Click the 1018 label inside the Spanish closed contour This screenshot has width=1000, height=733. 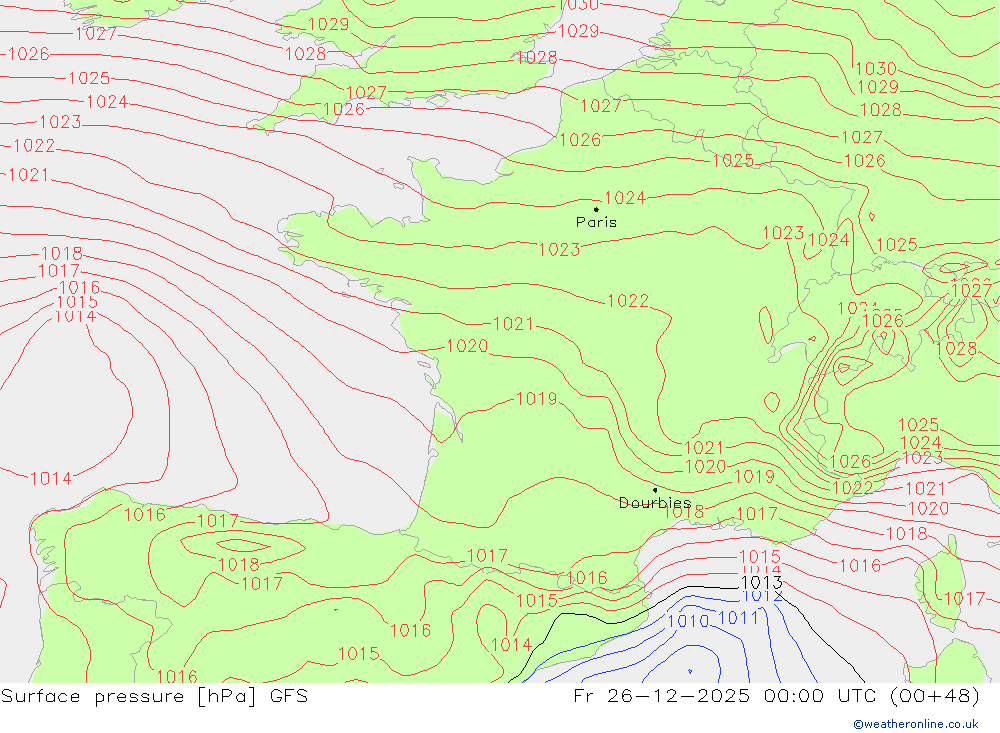(x=239, y=565)
